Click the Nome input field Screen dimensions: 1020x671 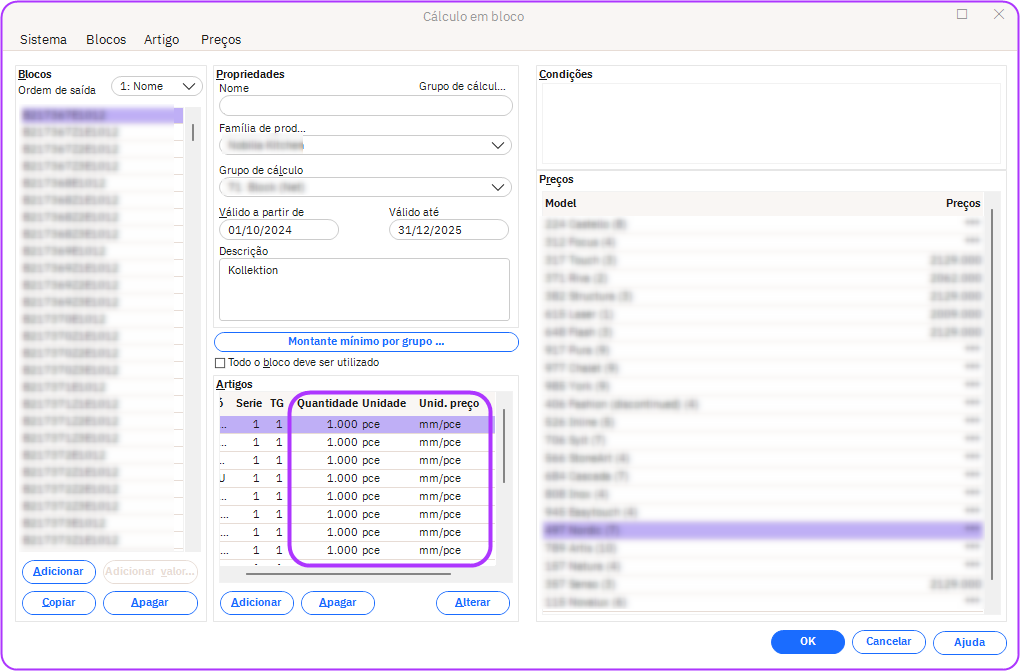click(365, 106)
